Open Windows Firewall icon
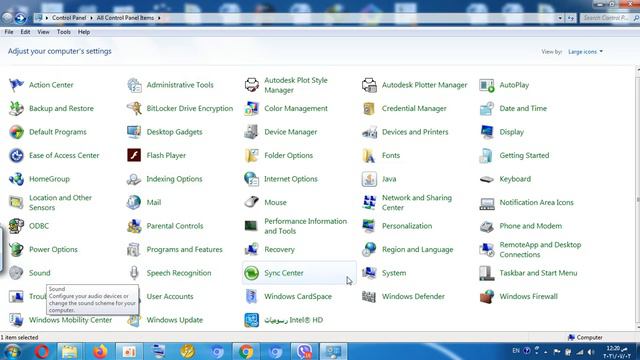The height and width of the screenshot is (360, 640). 487,297
